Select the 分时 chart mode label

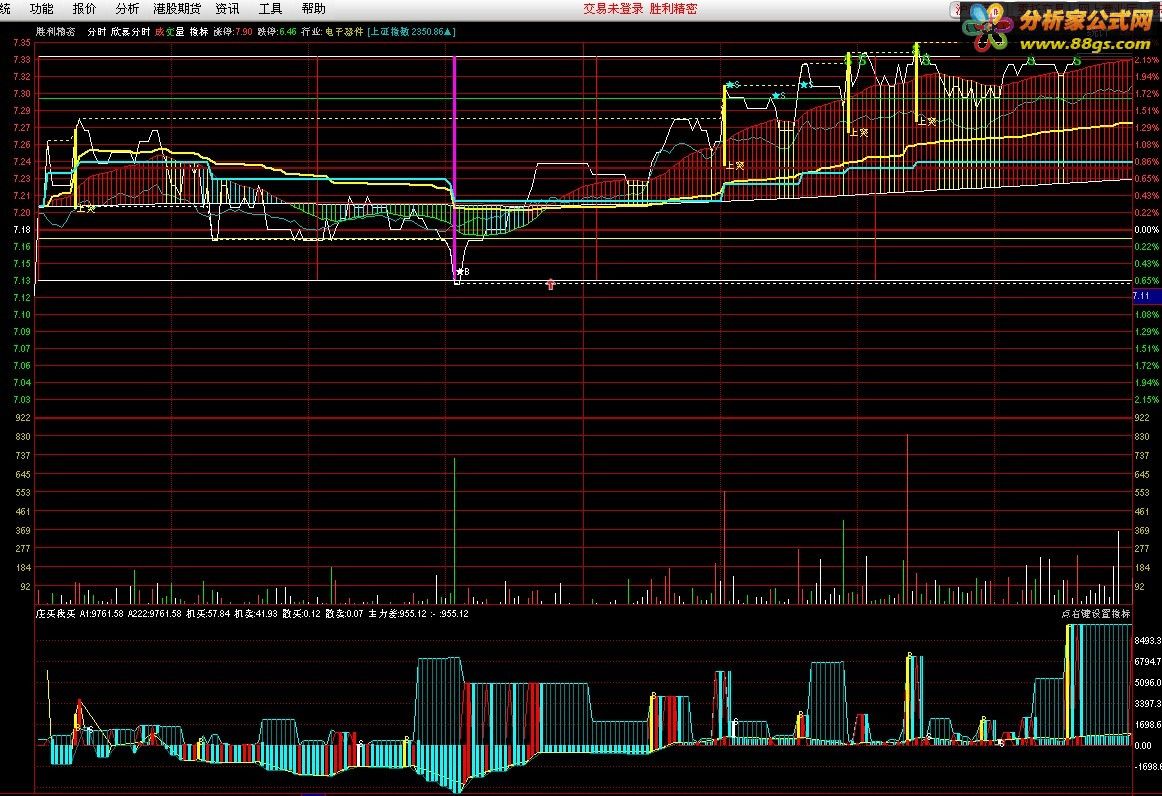[x=96, y=32]
